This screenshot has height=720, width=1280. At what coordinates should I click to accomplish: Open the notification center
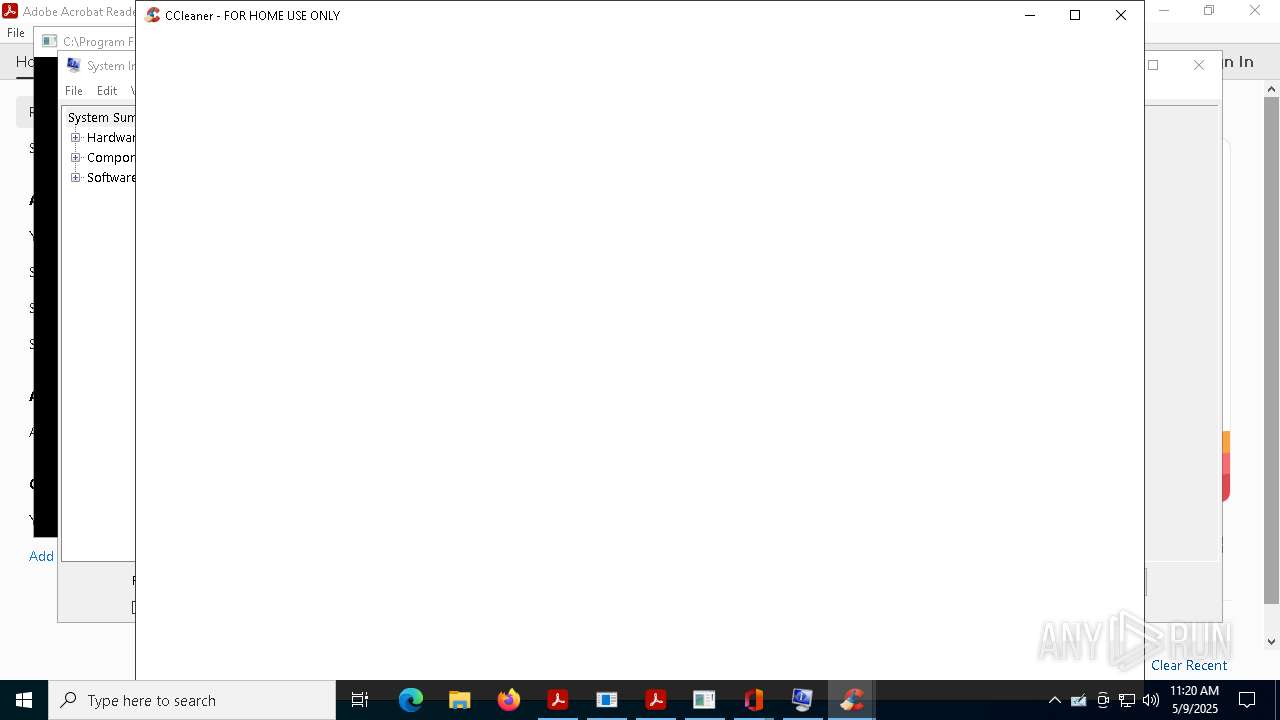[1247, 700]
